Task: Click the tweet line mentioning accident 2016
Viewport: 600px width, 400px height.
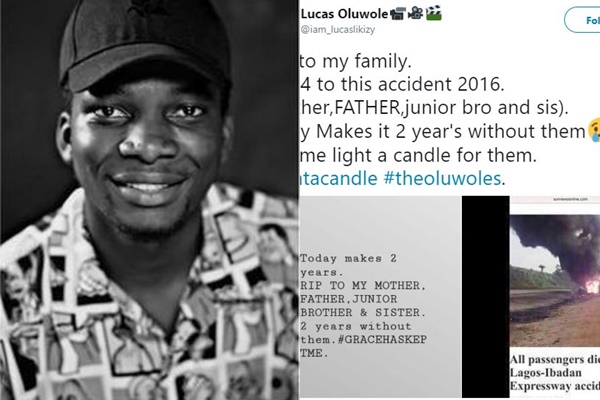Action: (401, 84)
